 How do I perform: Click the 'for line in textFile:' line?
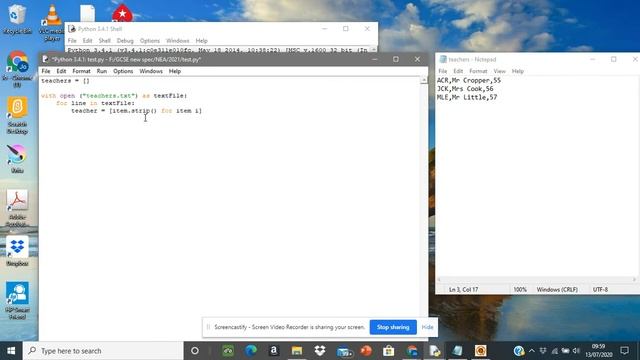pos(95,103)
